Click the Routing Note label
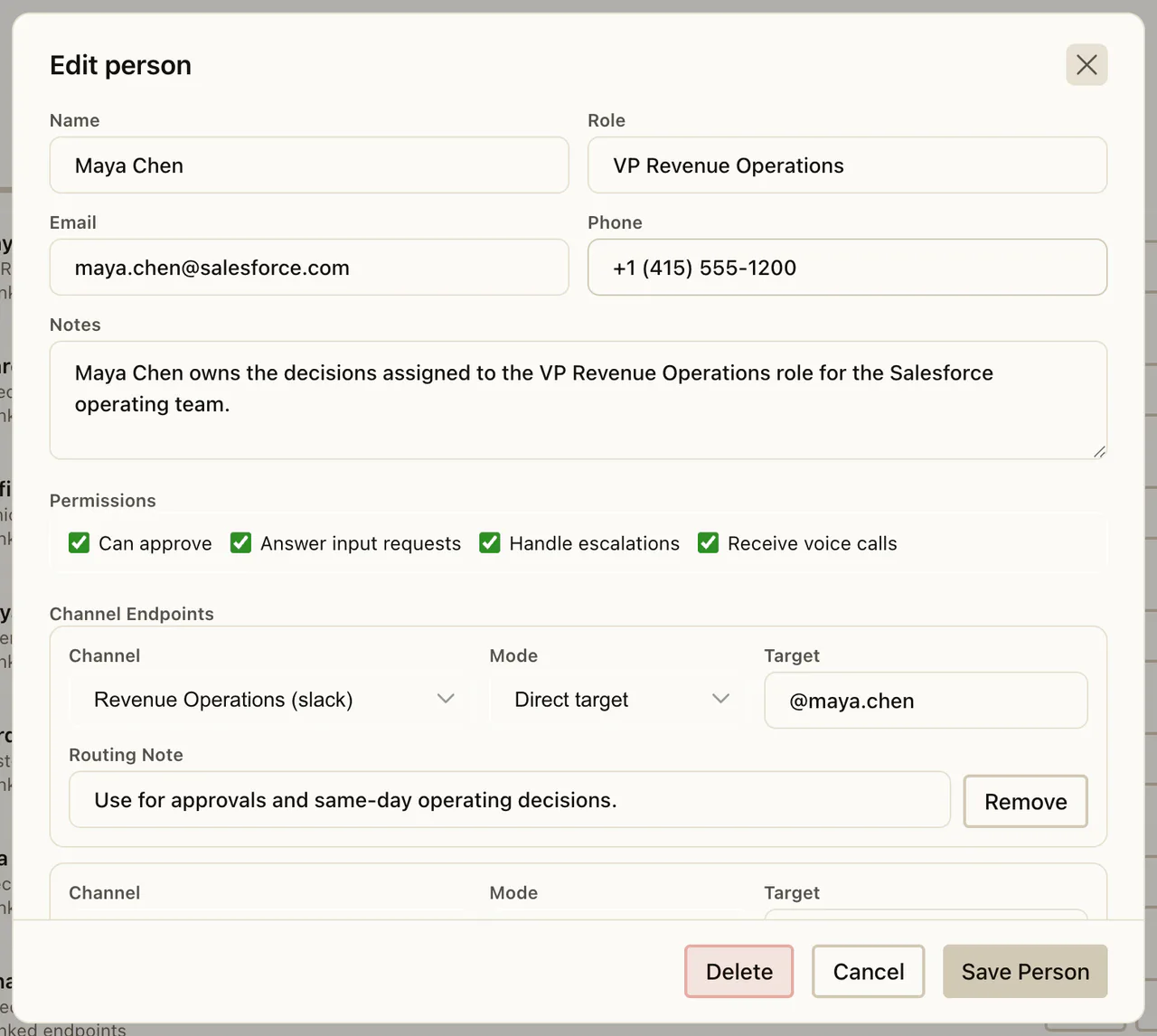This screenshot has width=1157, height=1036. click(127, 755)
